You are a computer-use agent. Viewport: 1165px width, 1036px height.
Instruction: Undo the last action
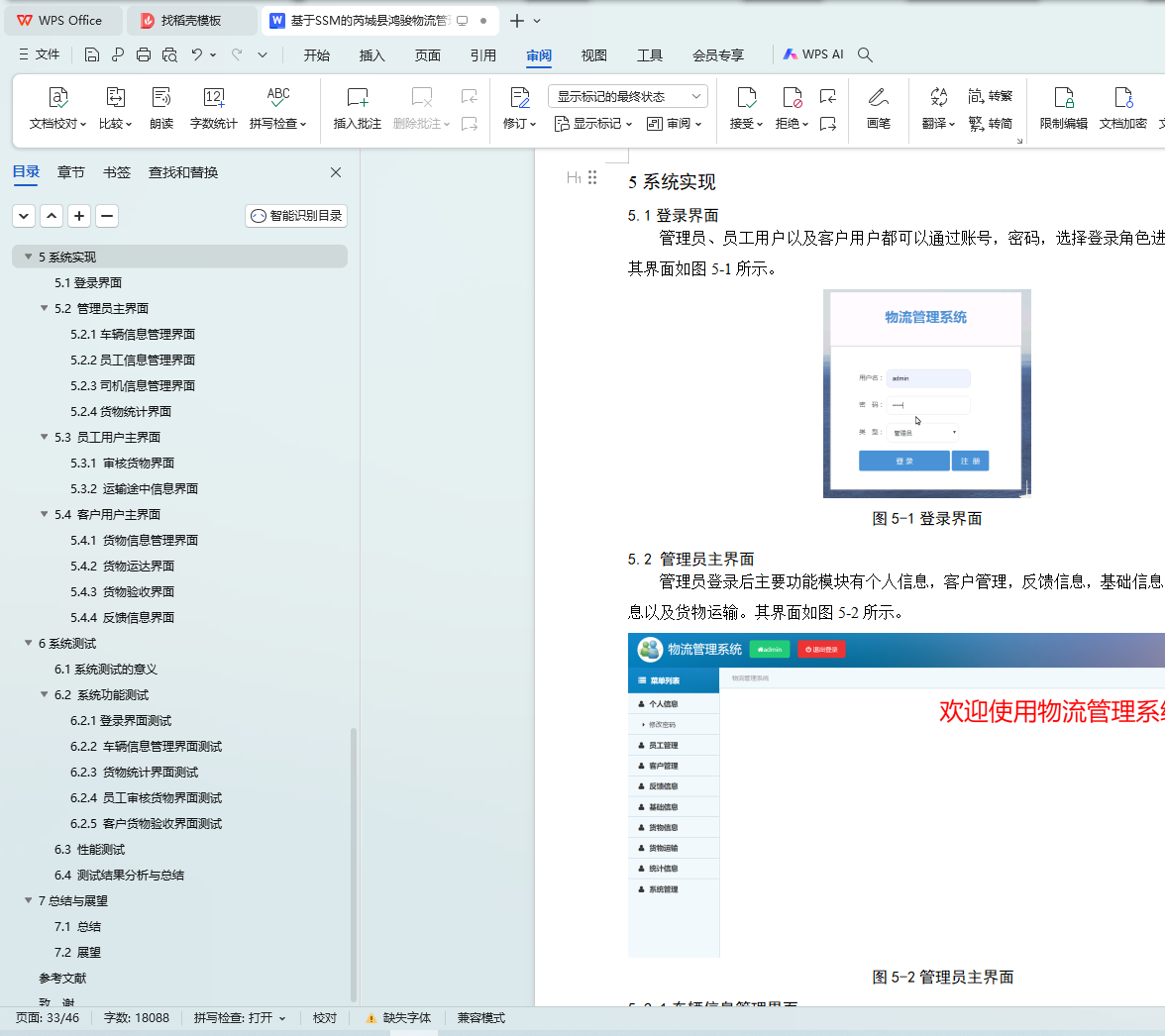[x=197, y=54]
